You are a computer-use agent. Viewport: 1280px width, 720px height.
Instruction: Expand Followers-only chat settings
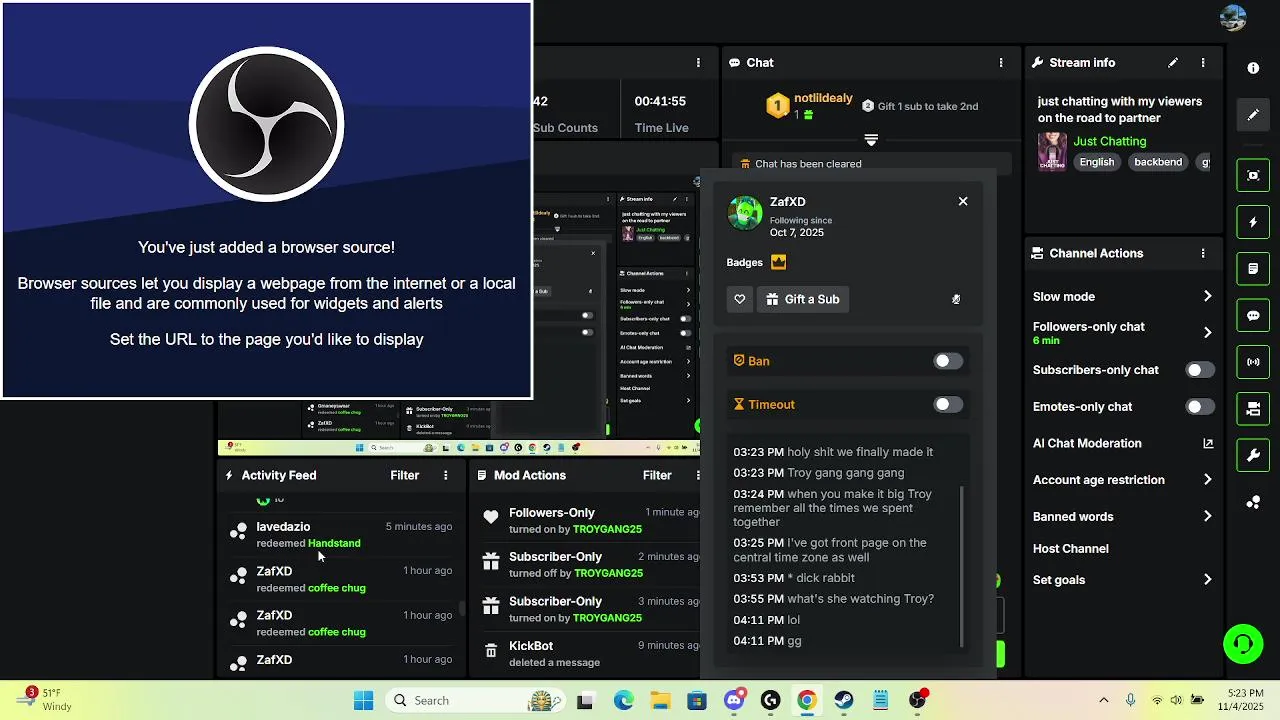pos(1207,332)
